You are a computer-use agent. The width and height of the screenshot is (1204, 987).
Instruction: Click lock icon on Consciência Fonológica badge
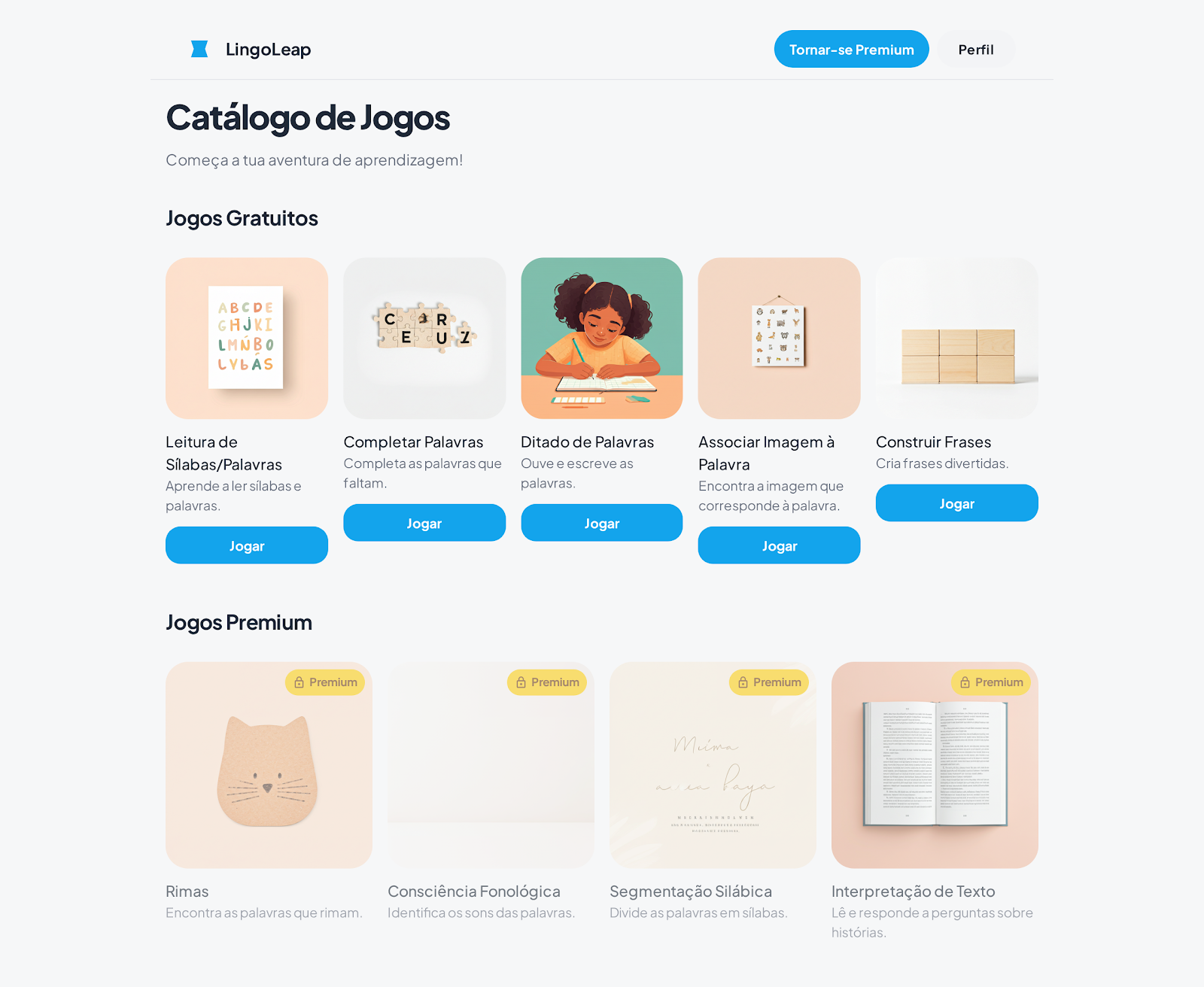coord(521,682)
